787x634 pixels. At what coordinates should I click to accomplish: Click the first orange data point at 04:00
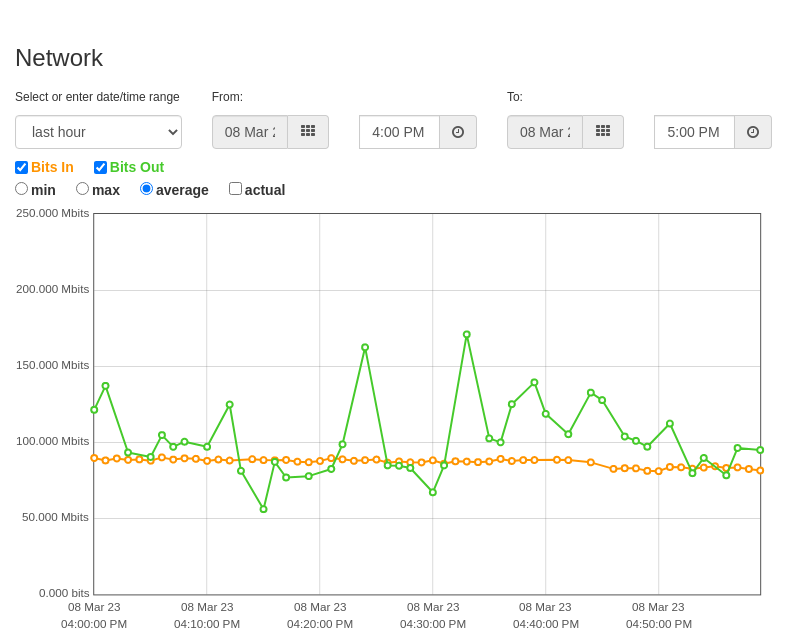coord(94,458)
